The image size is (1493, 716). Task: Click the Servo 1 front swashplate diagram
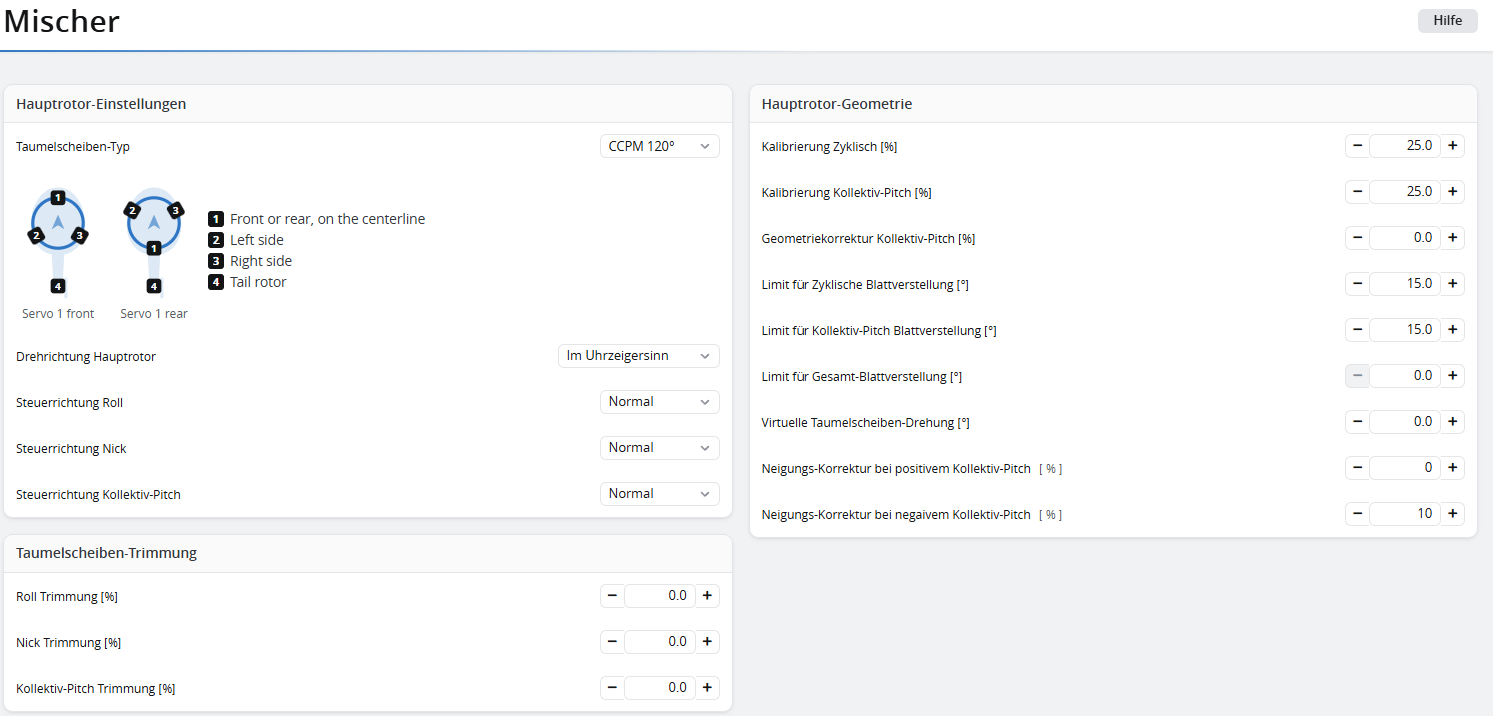(58, 241)
